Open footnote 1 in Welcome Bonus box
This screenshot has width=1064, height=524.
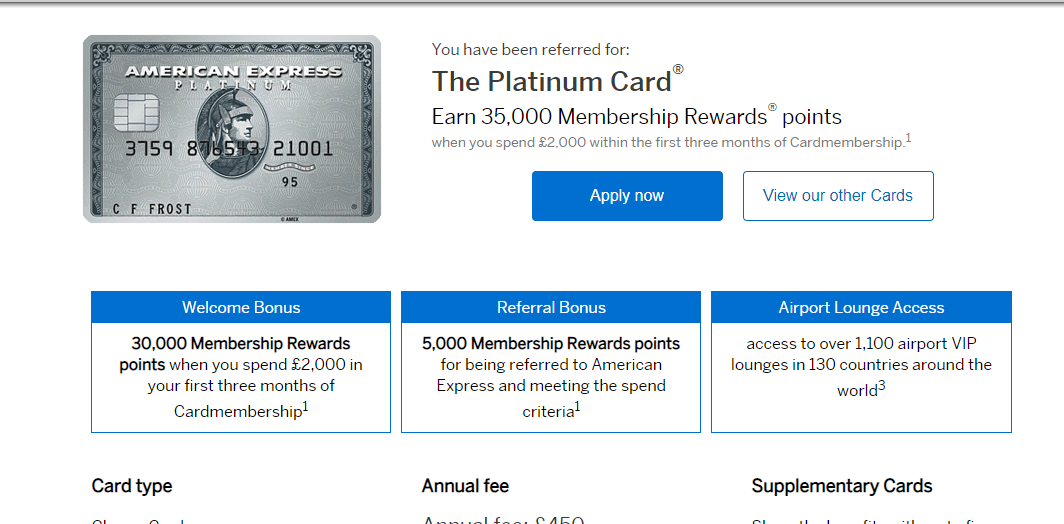pyautogui.click(x=305, y=406)
